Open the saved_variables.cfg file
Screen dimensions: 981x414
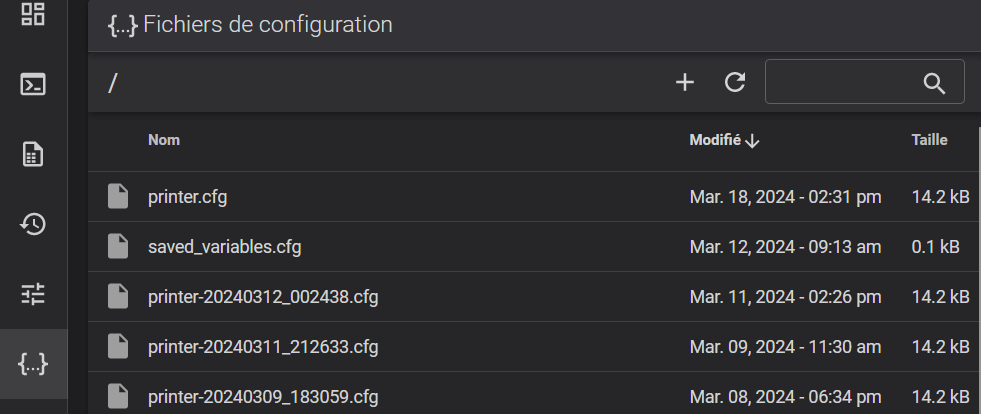point(225,247)
